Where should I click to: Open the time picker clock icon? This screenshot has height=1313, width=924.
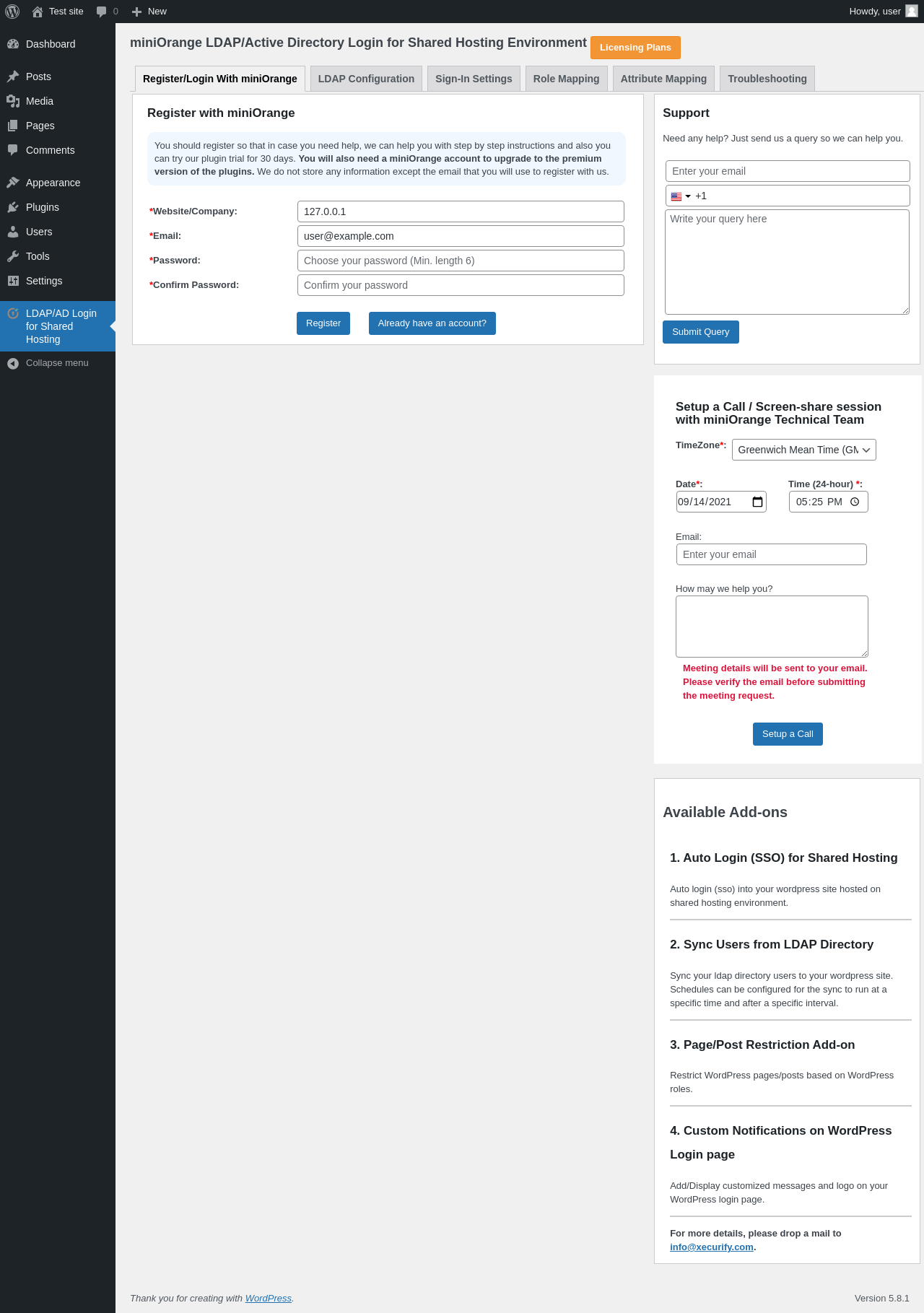click(855, 502)
